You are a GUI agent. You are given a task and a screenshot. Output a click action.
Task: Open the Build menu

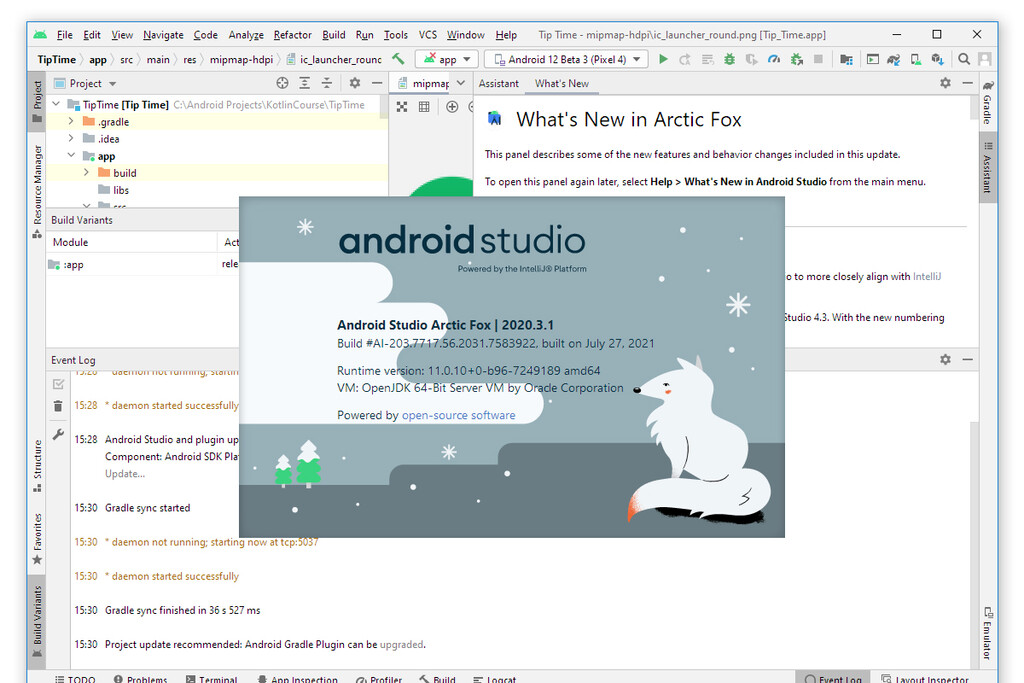pos(333,34)
